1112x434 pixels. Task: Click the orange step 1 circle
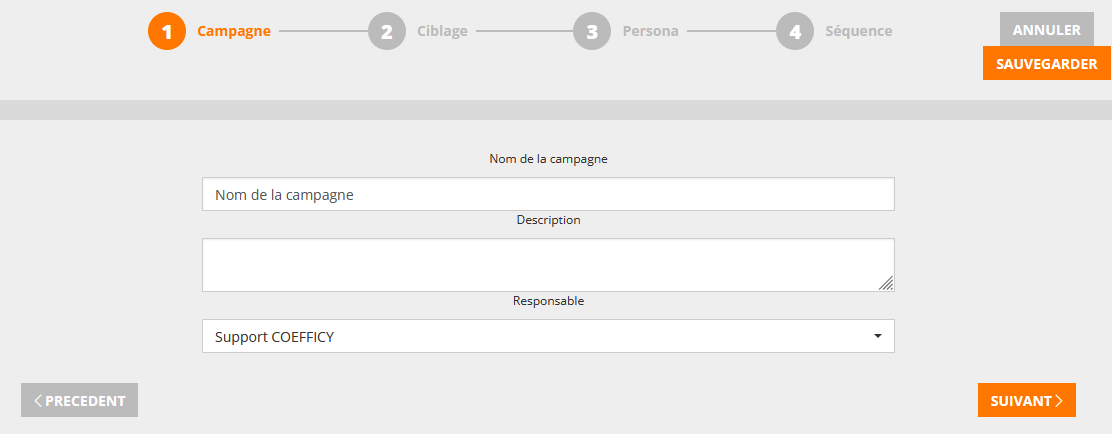[167, 31]
